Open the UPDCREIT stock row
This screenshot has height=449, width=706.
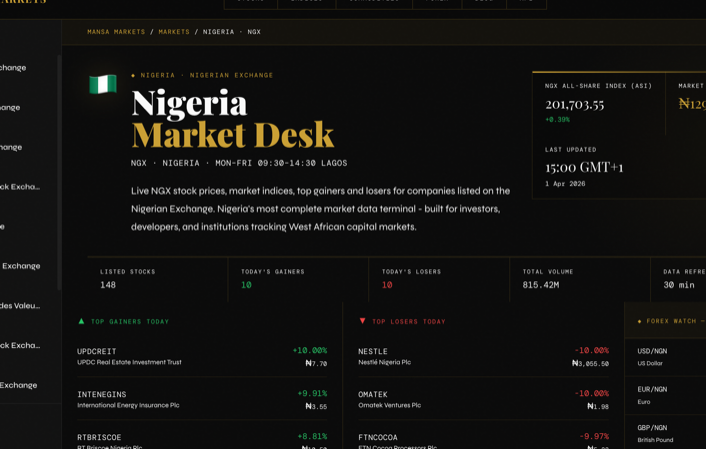pos(202,356)
